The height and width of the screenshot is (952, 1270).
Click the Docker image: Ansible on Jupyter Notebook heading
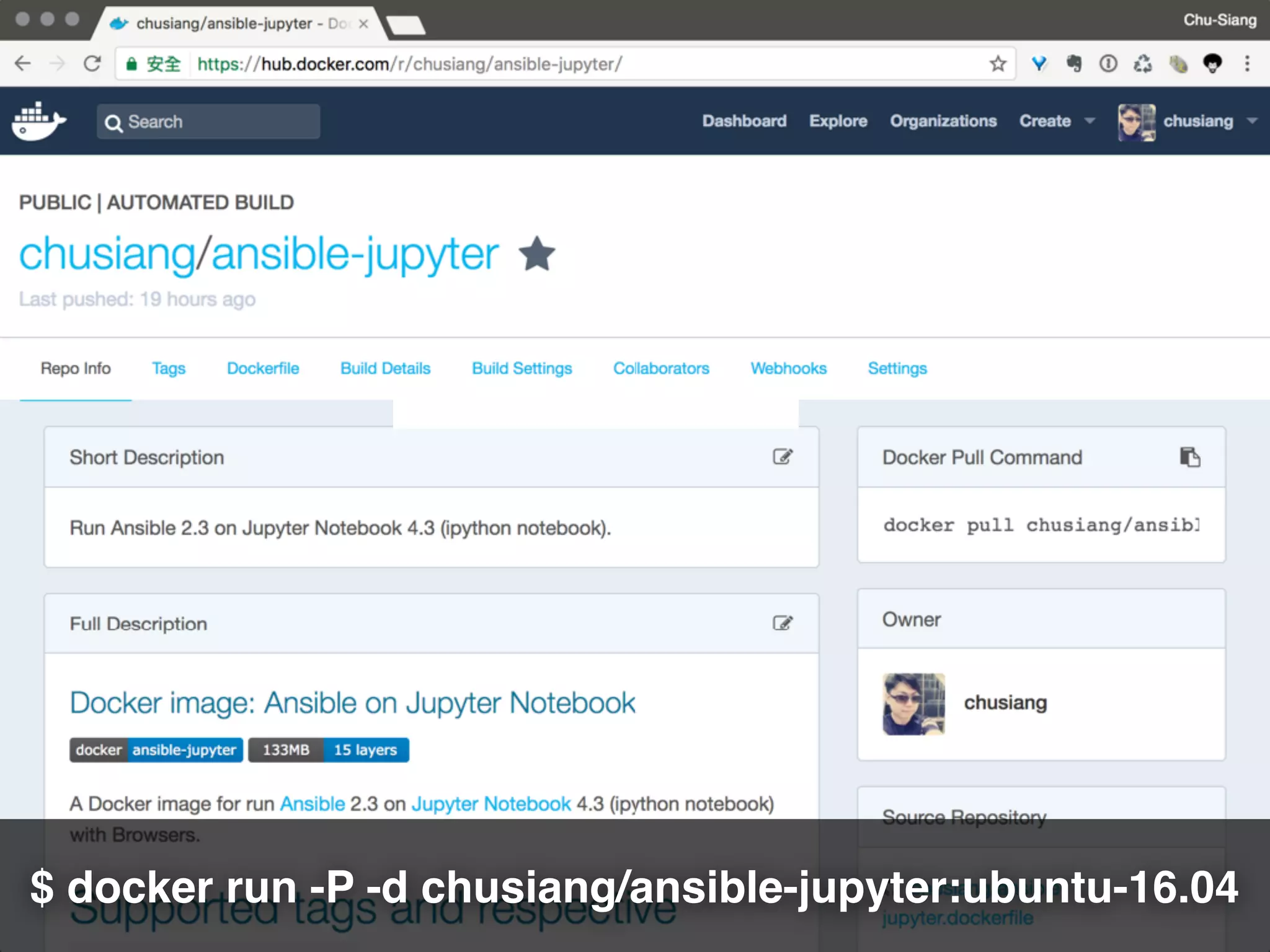click(x=352, y=703)
